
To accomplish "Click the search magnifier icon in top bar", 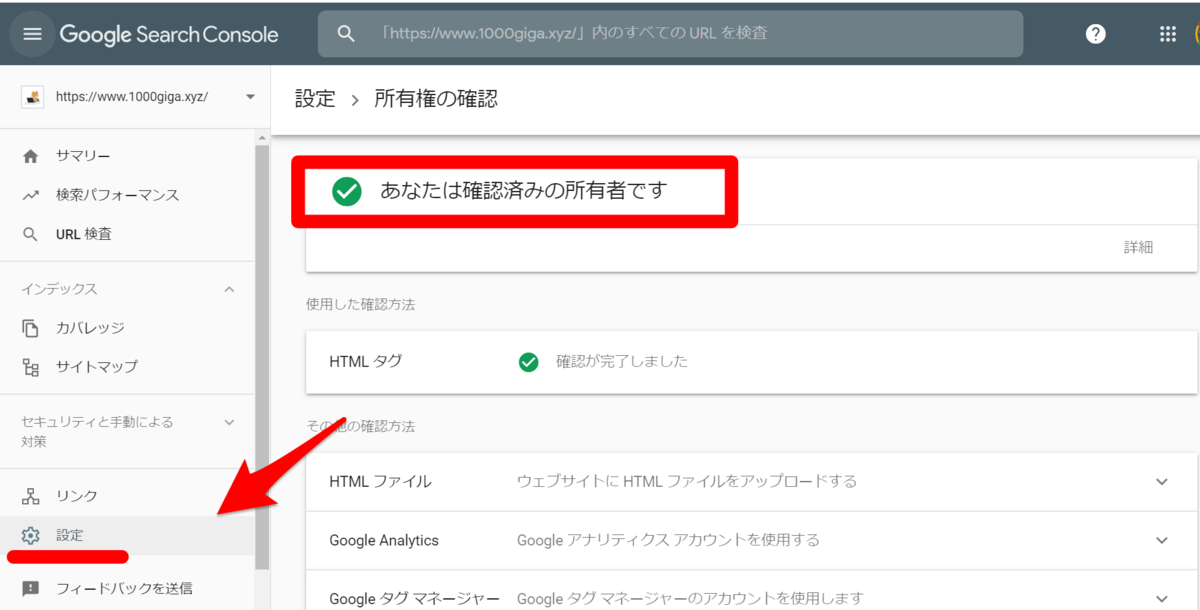I will coord(346,34).
